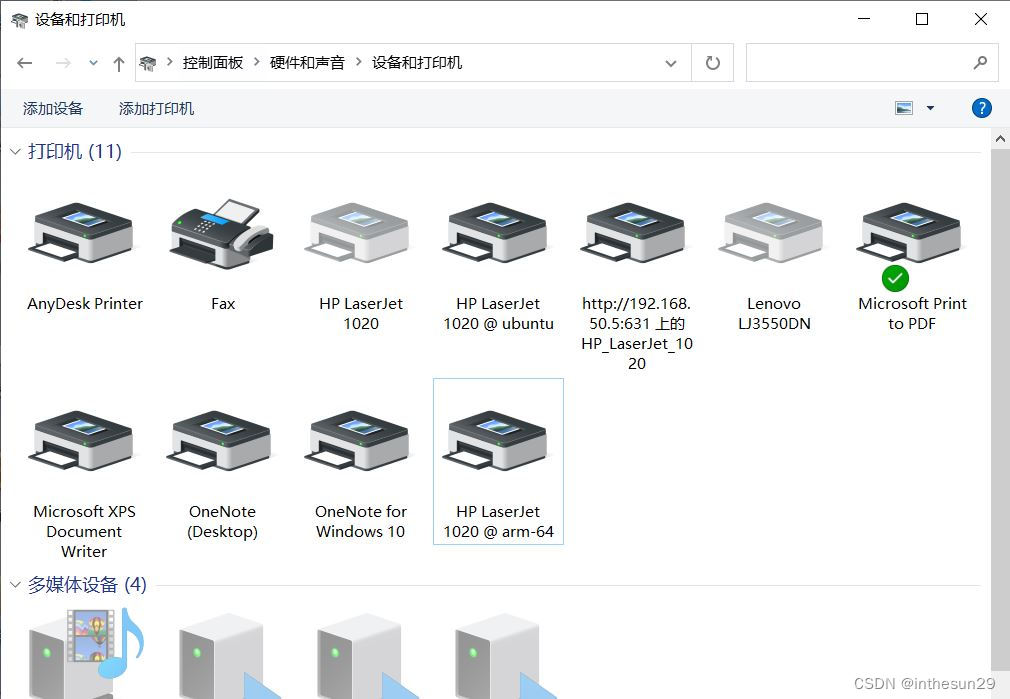
Task: Select the Microsoft Print to PDF printer
Action: tap(908, 234)
